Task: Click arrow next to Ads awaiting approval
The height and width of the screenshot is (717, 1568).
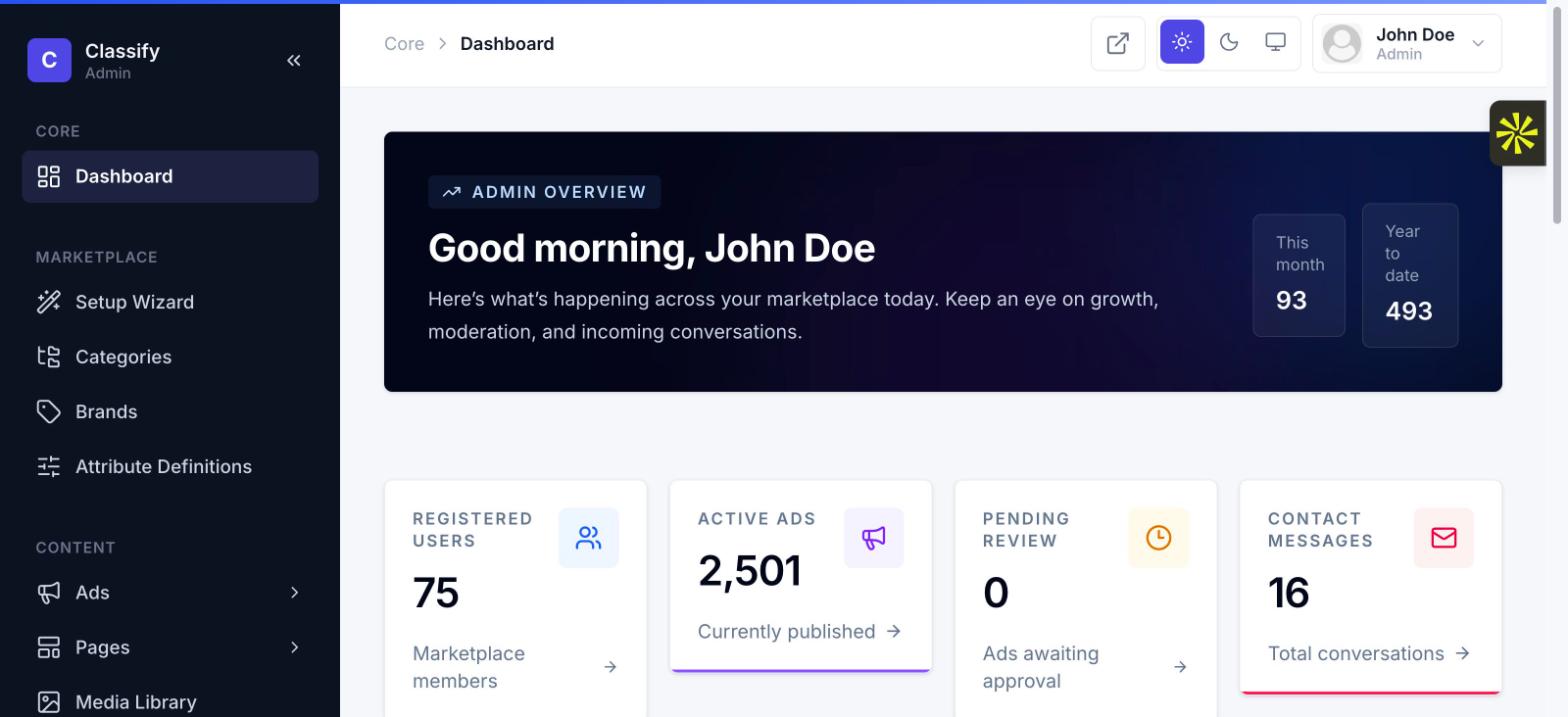Action: (x=1180, y=667)
